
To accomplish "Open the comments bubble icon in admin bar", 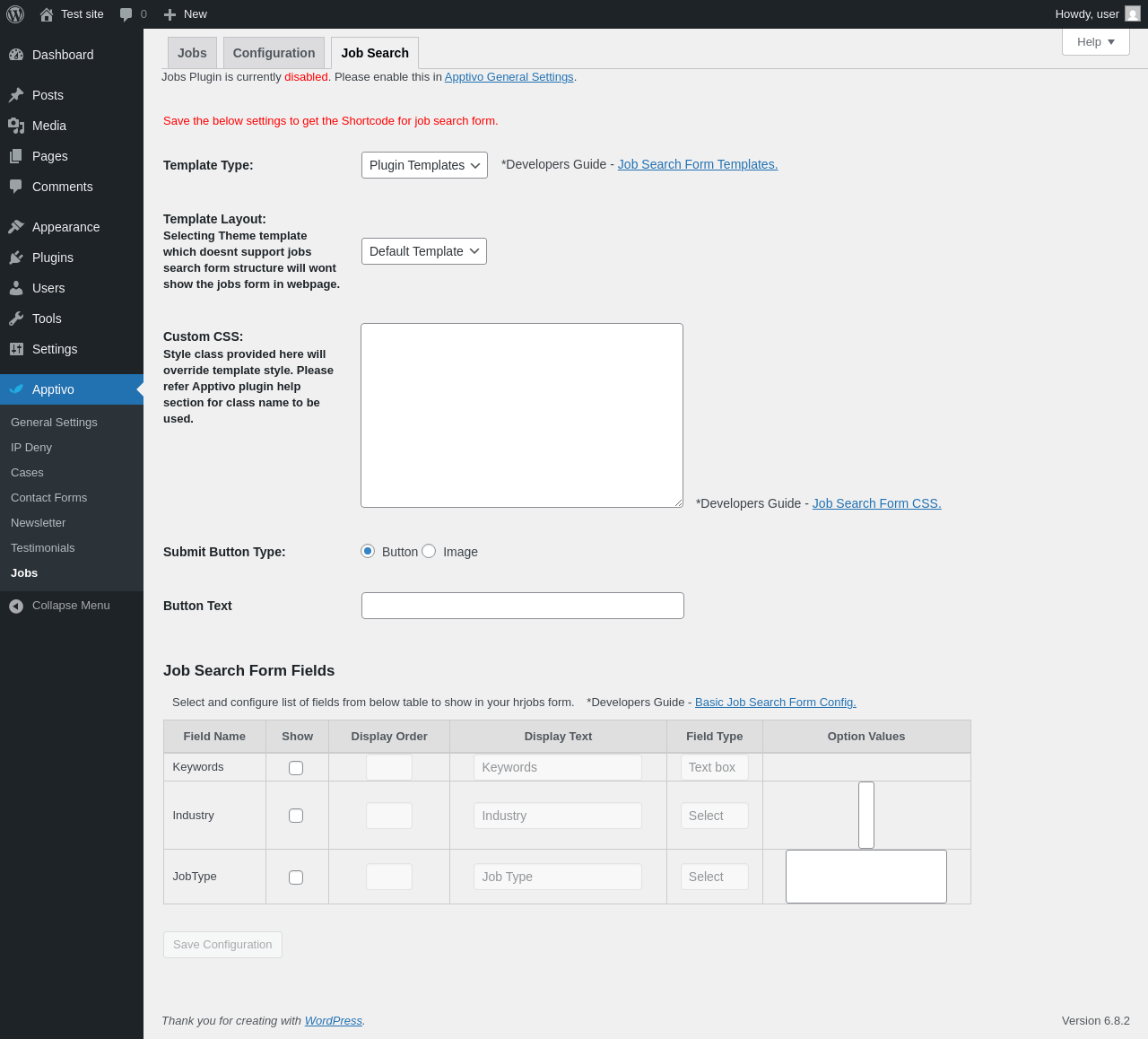I will click(x=126, y=14).
